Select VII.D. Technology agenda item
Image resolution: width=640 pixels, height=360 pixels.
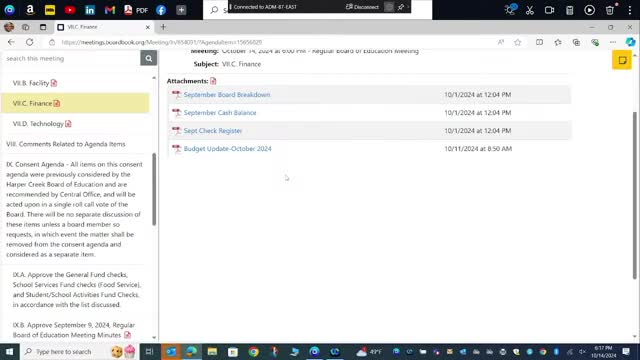38,124
